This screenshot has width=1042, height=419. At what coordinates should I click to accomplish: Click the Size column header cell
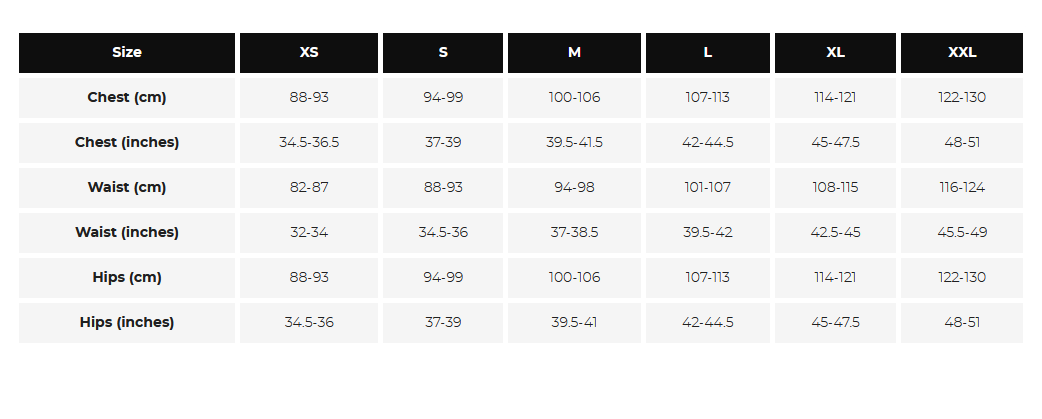pos(127,53)
